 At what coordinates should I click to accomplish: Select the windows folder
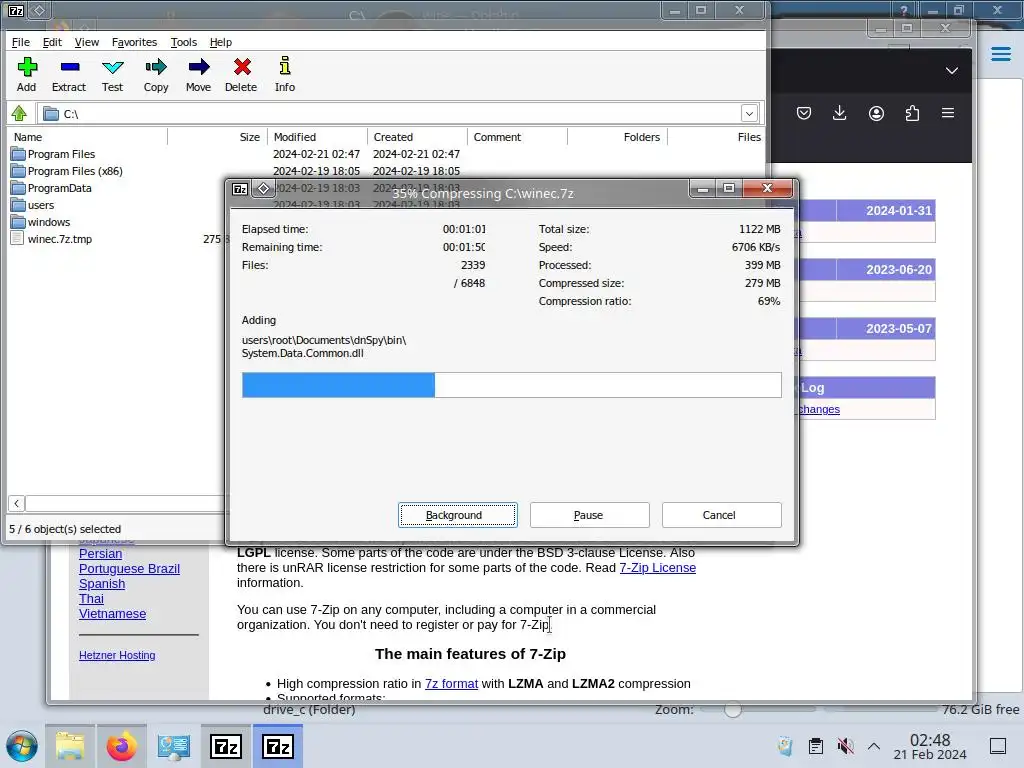tap(40, 222)
